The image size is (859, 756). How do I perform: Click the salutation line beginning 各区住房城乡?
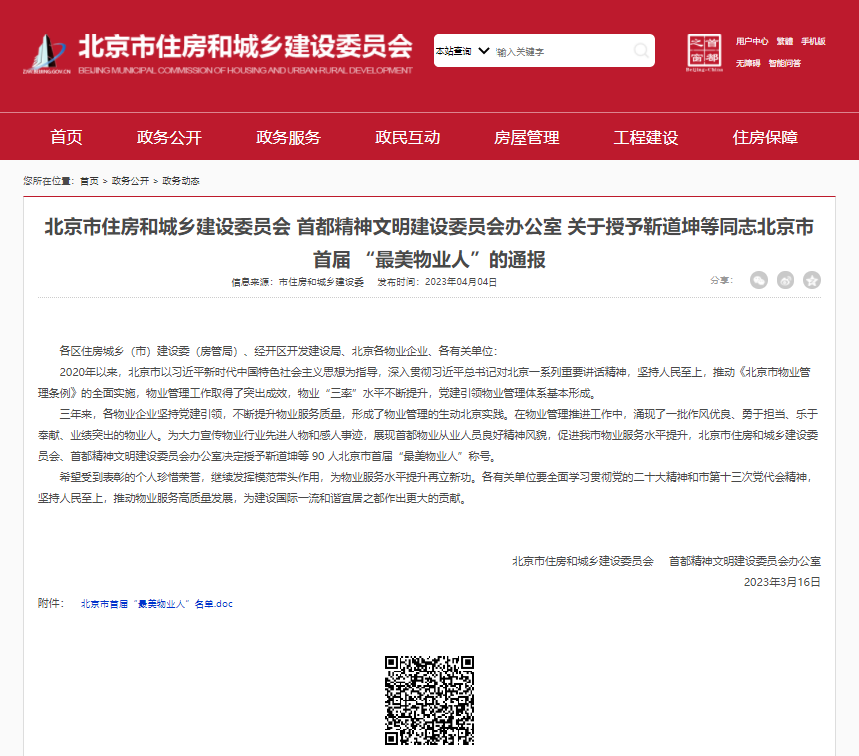click(278, 351)
